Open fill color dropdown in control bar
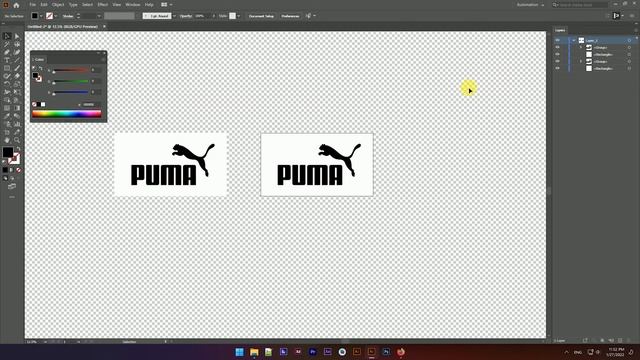The image size is (640, 360). click(41, 16)
